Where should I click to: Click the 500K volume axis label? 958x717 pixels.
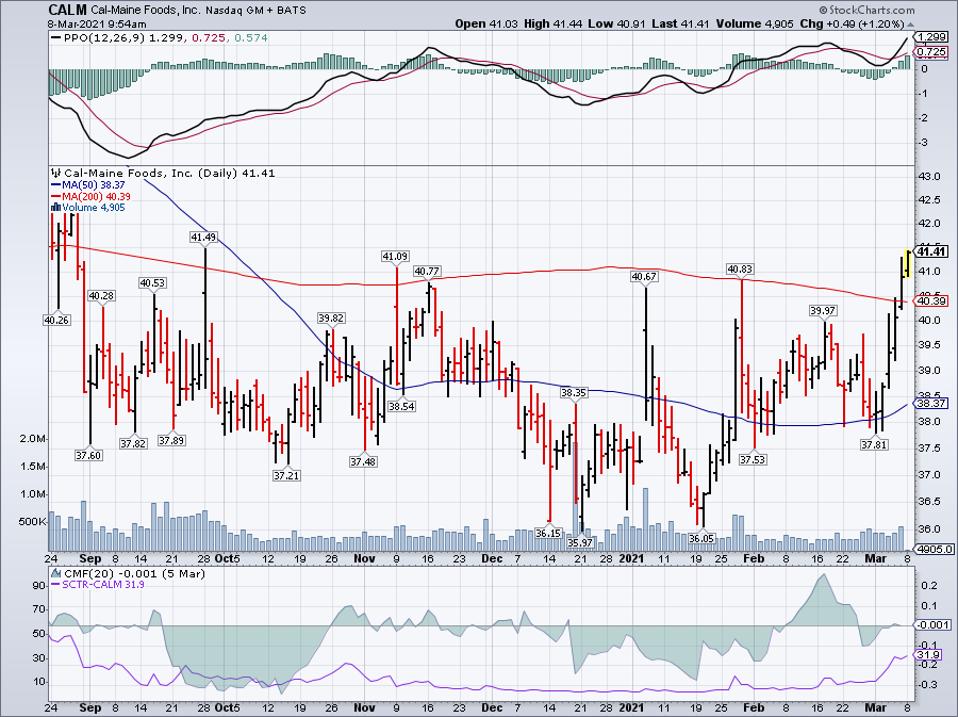(x=32, y=522)
